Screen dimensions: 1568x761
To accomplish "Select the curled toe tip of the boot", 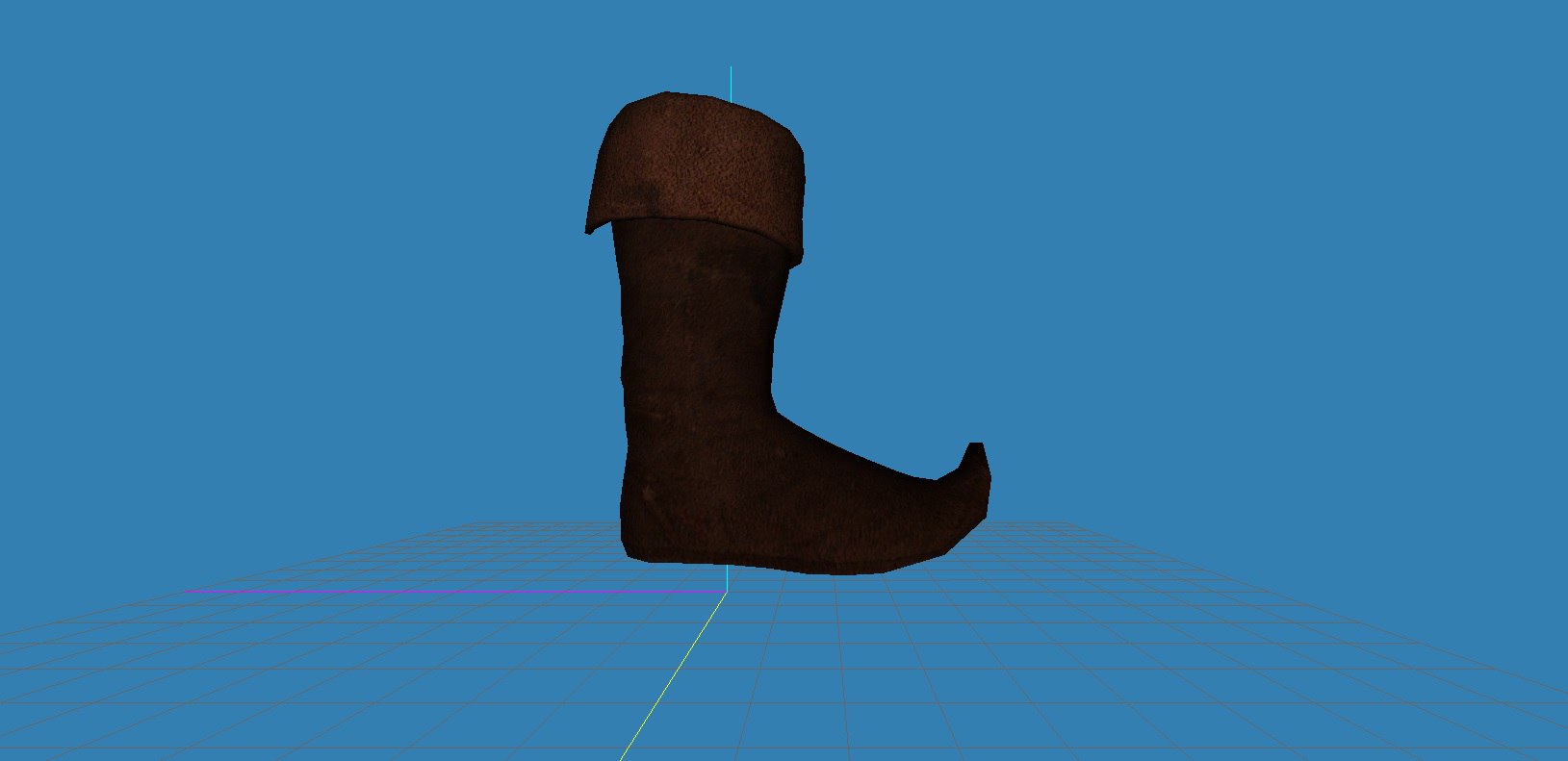I will pos(975,460).
